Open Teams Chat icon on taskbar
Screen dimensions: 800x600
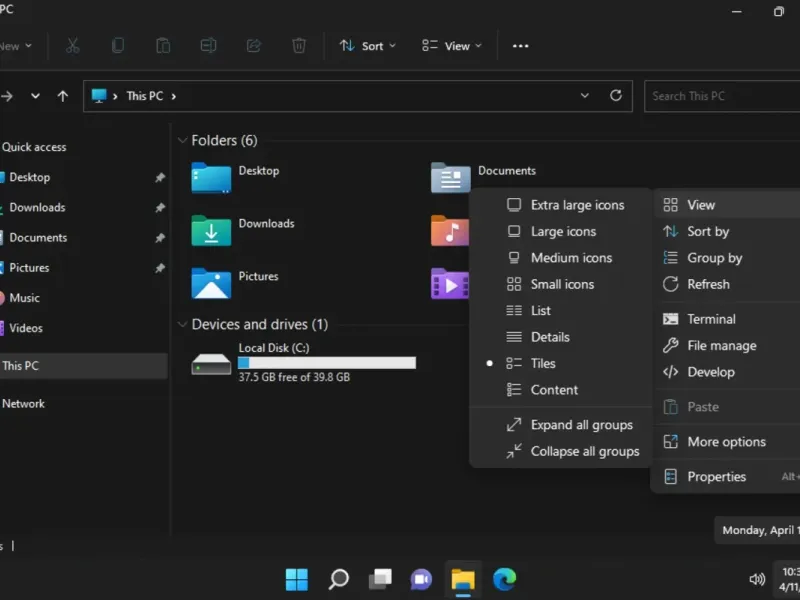[x=421, y=579]
